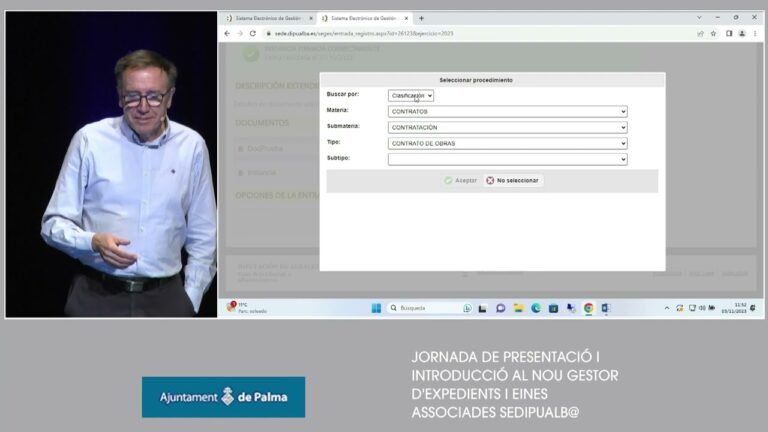The width and height of the screenshot is (768, 432).
Task: Open the Windows Start menu
Action: tap(376, 308)
